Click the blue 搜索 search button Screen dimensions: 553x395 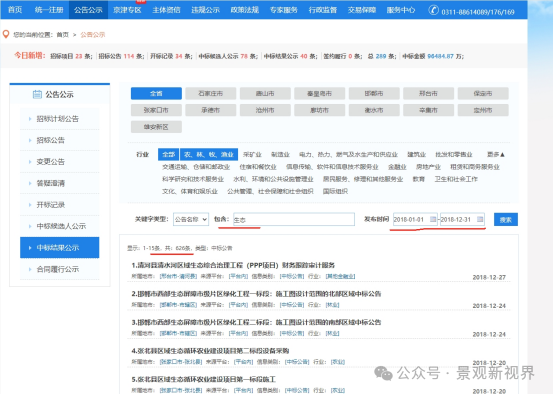(x=506, y=219)
